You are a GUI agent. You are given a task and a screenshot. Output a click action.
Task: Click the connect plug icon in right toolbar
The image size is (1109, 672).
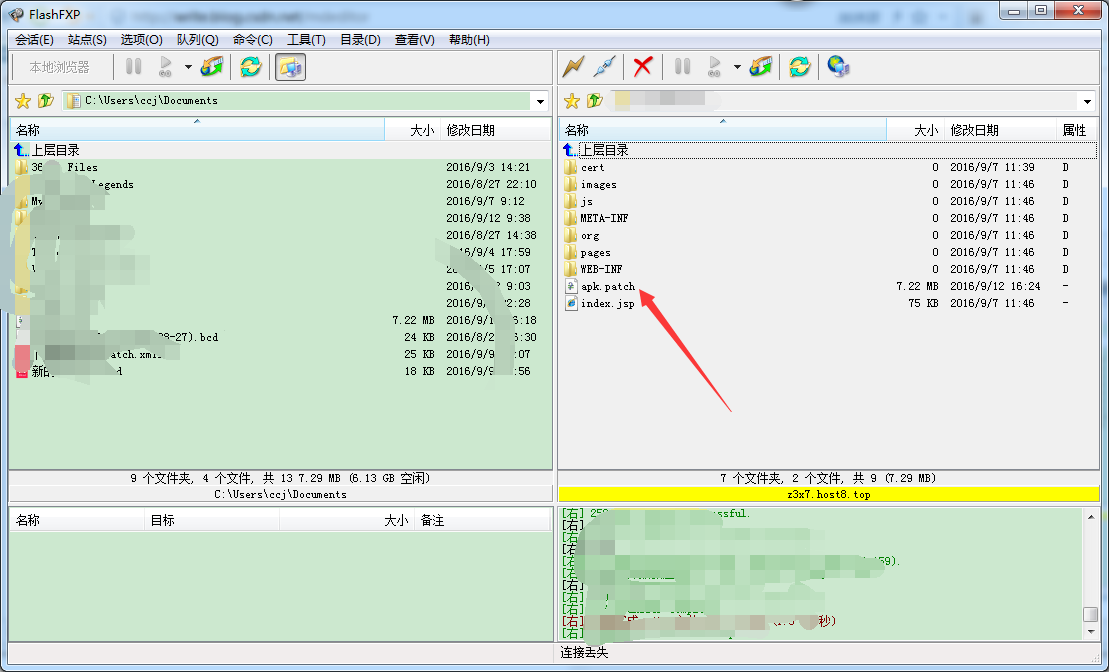pos(604,66)
